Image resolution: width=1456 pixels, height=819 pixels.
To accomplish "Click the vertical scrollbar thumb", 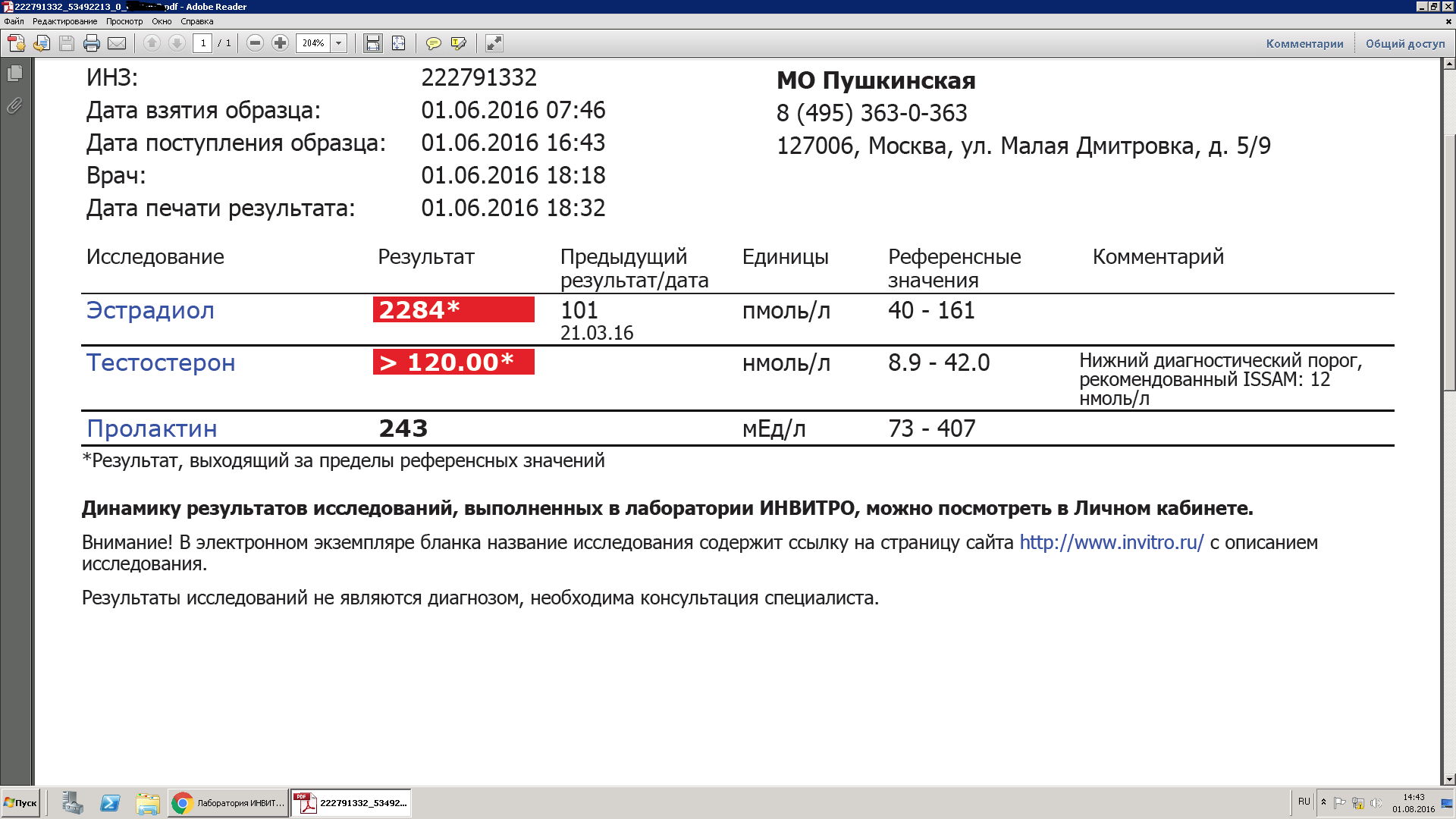I will [1449, 262].
